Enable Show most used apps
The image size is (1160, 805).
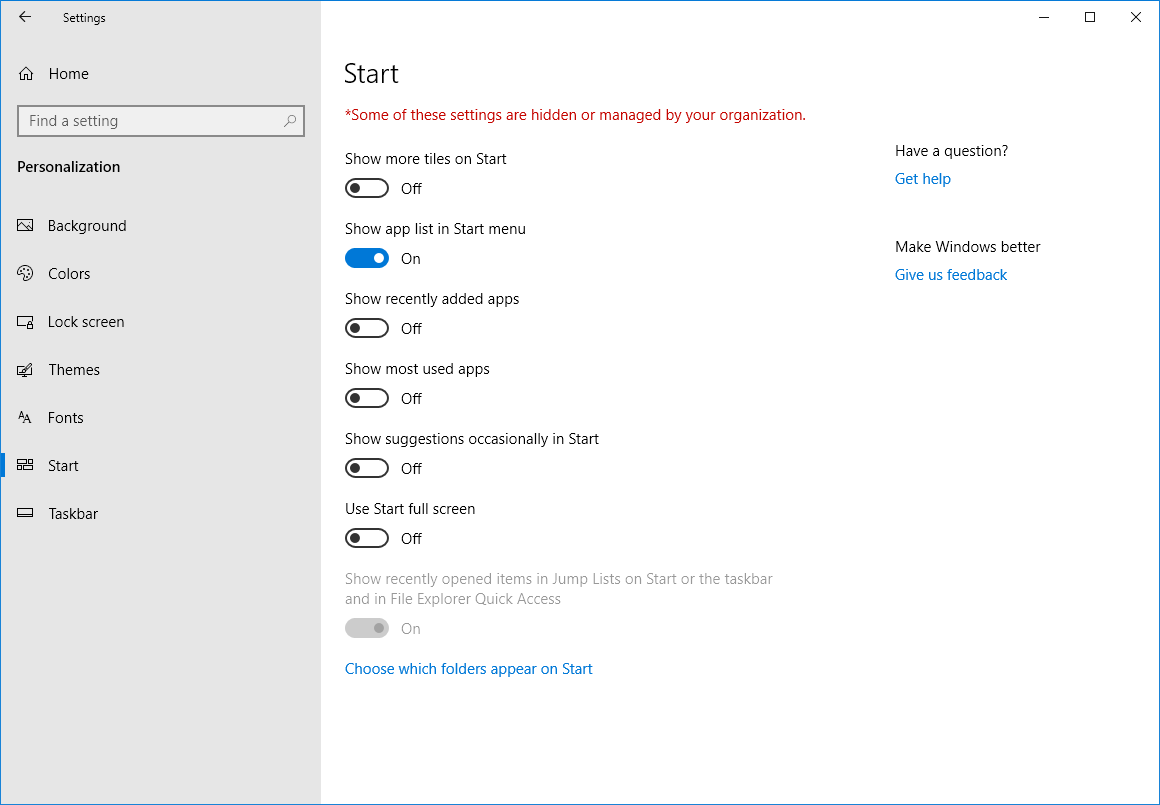click(x=367, y=398)
